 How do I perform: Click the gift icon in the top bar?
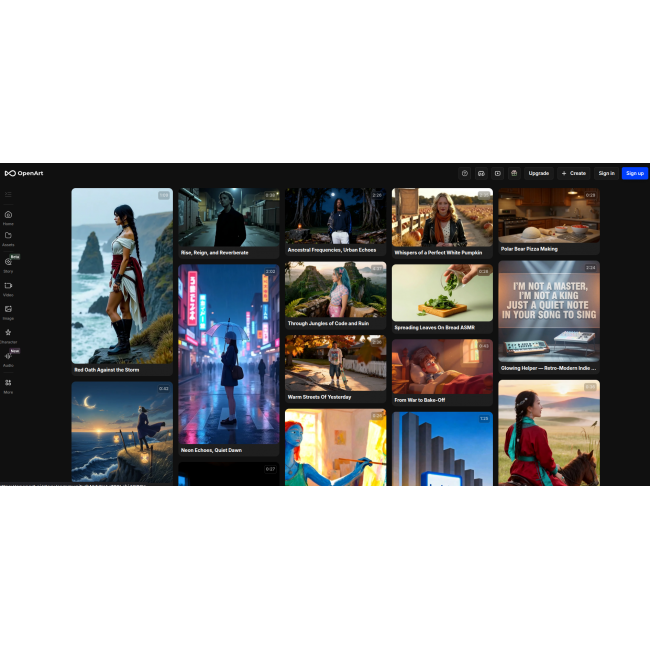click(x=513, y=173)
